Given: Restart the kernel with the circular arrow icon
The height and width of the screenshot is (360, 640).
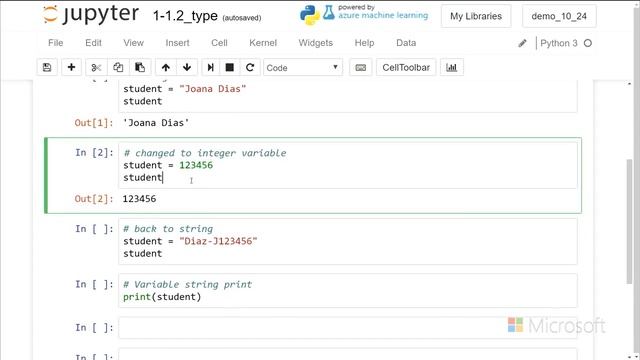Looking at the screenshot, I should click(250, 67).
